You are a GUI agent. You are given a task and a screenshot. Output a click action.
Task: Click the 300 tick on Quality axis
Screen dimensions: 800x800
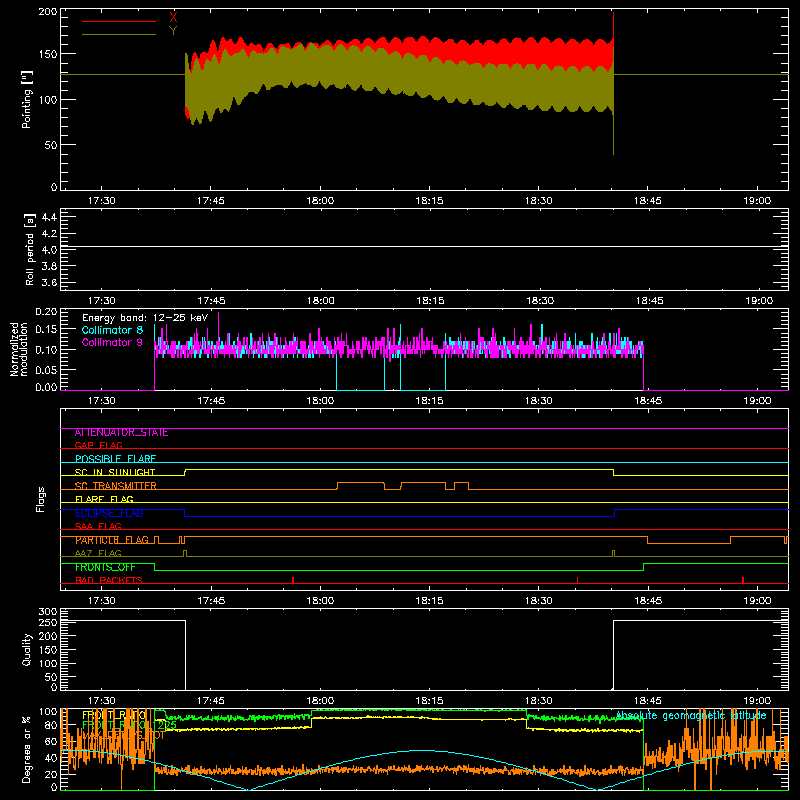48,612
